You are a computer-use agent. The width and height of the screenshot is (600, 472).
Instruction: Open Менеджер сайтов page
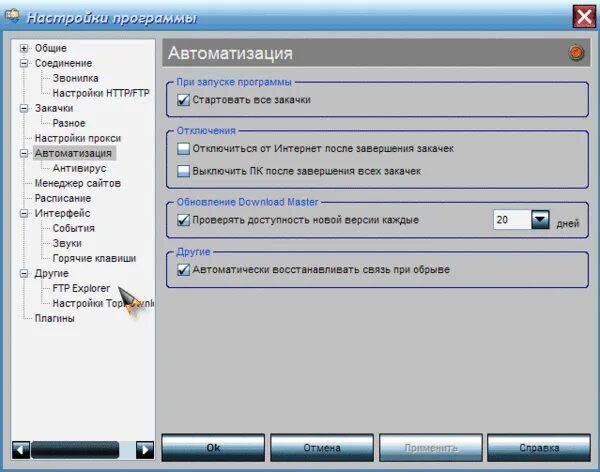[x=78, y=183]
